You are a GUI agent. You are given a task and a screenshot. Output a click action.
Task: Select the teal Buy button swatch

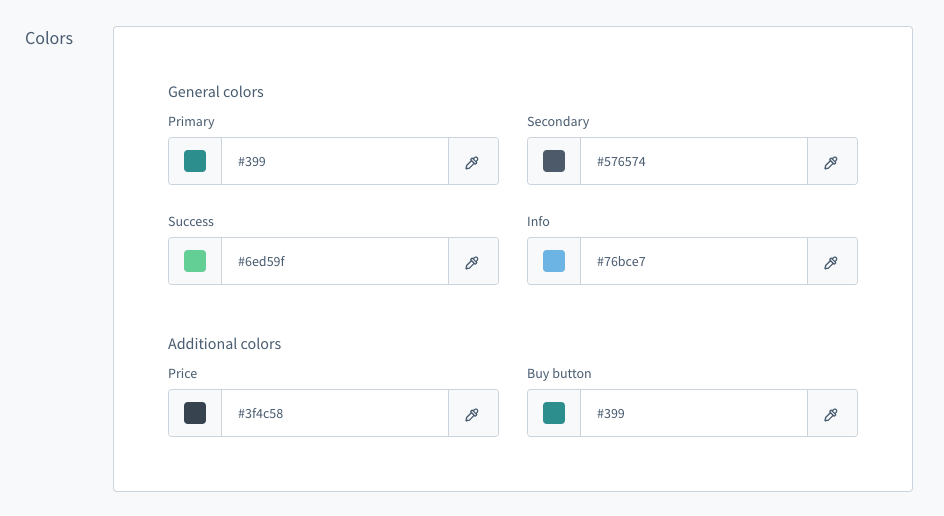(x=554, y=413)
